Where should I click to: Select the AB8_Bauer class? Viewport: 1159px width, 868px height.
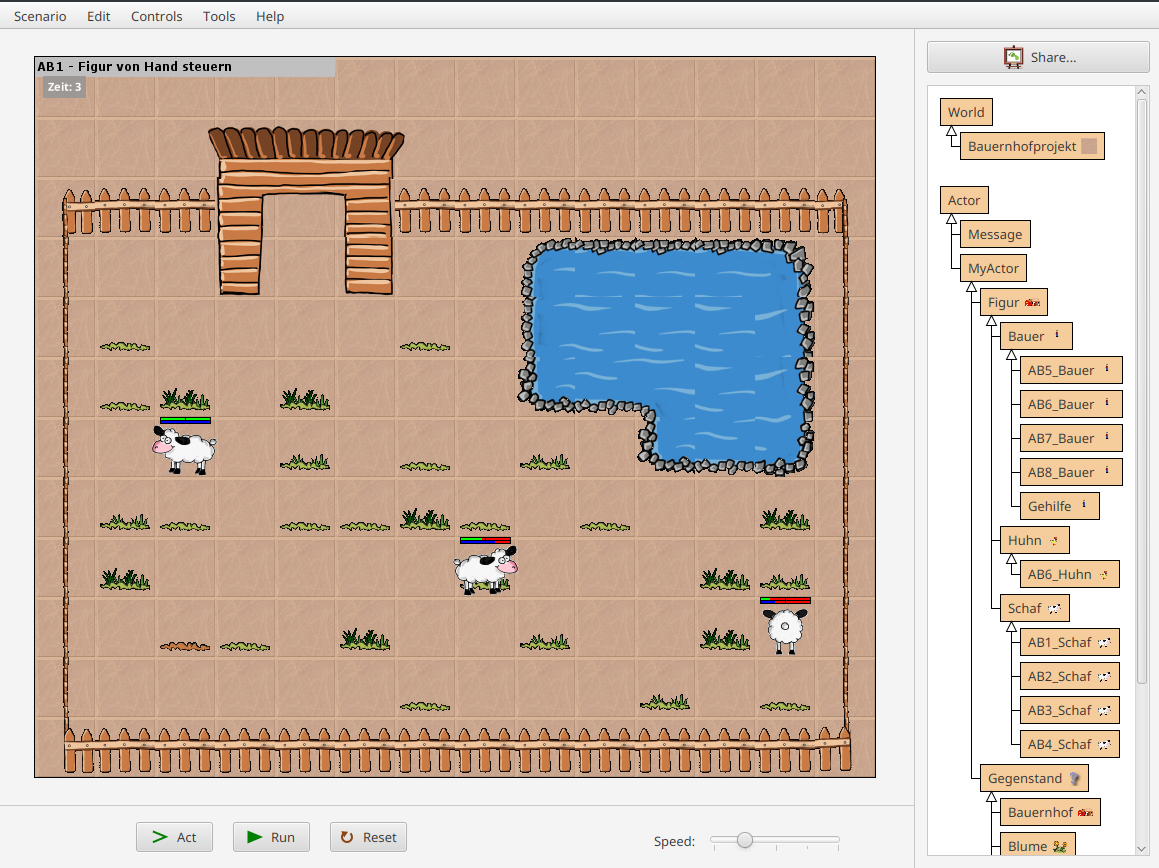coord(1070,472)
